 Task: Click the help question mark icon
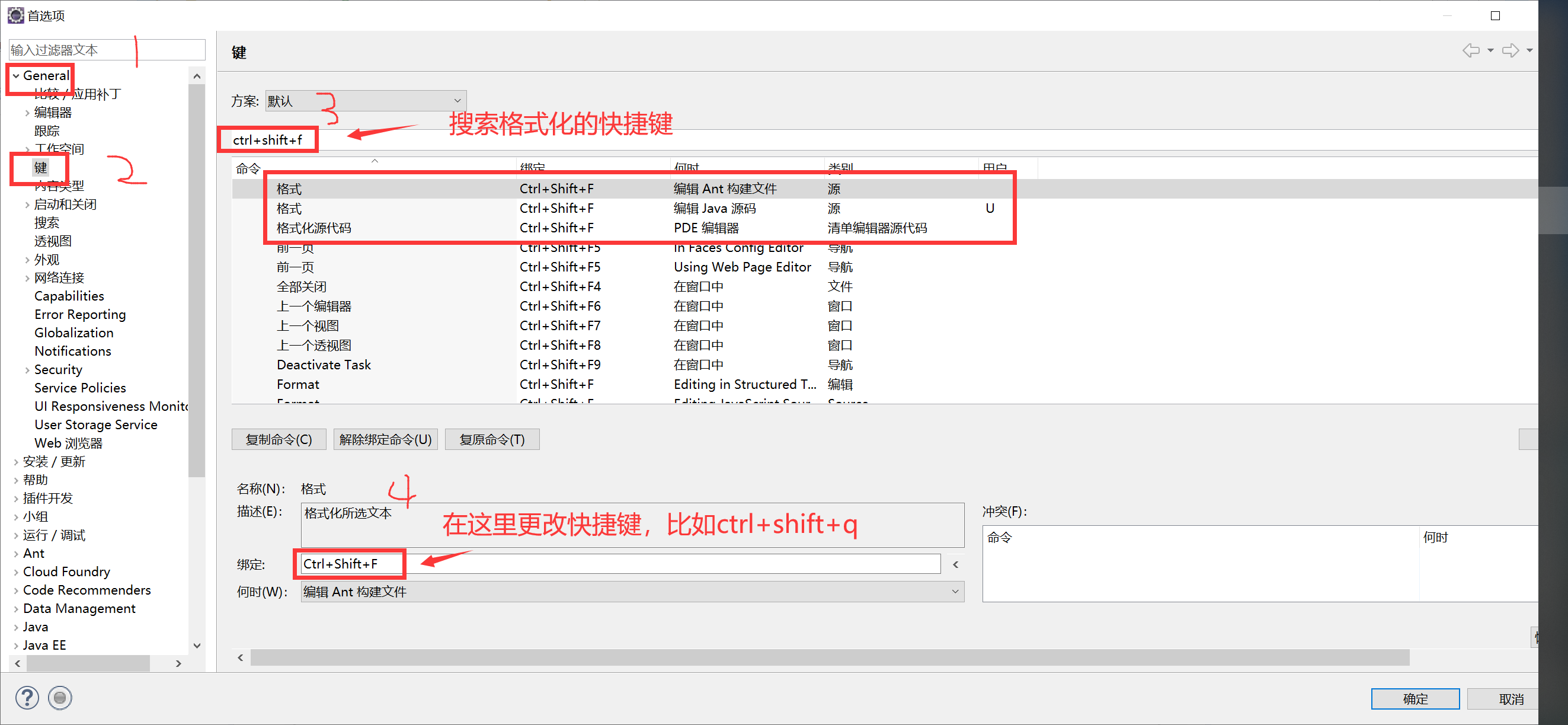[27, 698]
